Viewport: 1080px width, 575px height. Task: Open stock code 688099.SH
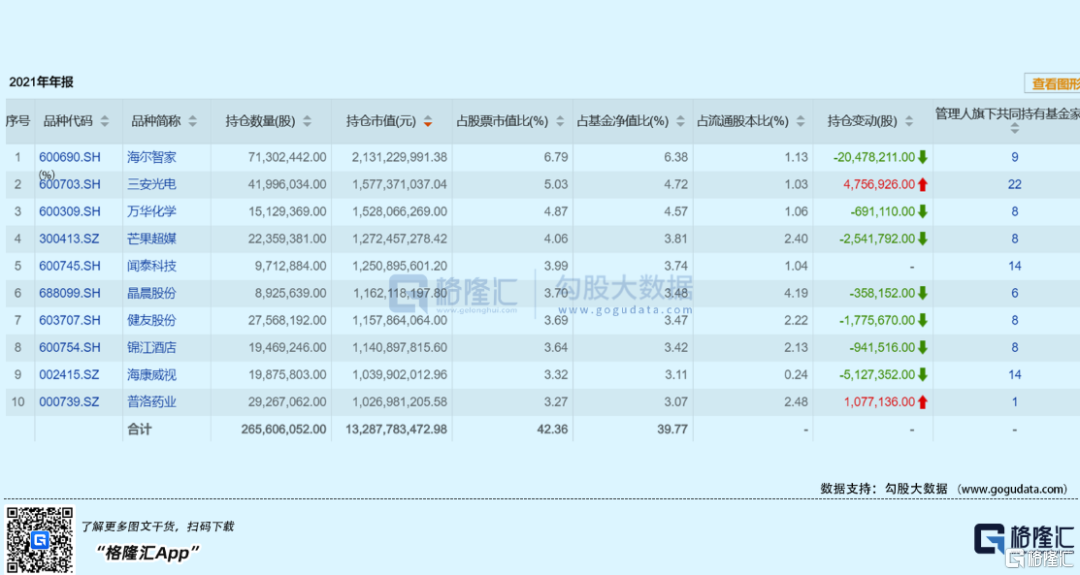tap(70, 293)
